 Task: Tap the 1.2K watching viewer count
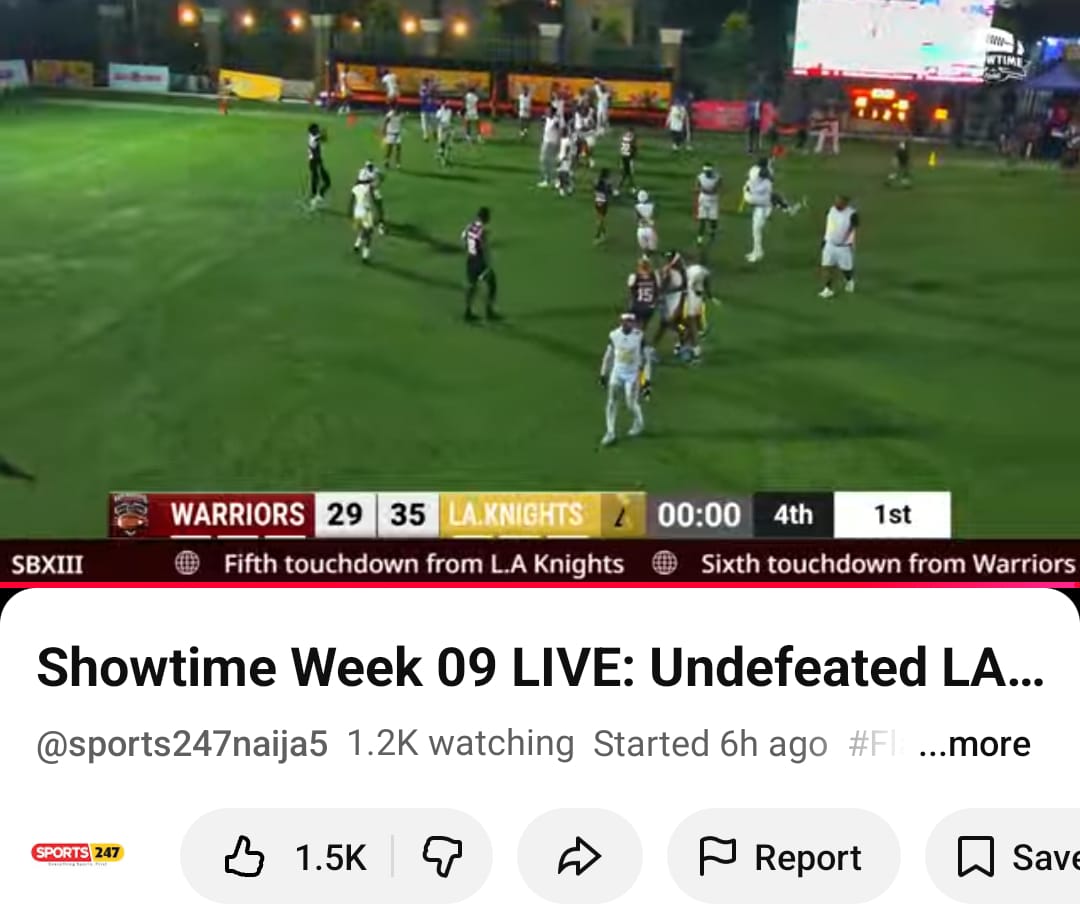tap(461, 744)
